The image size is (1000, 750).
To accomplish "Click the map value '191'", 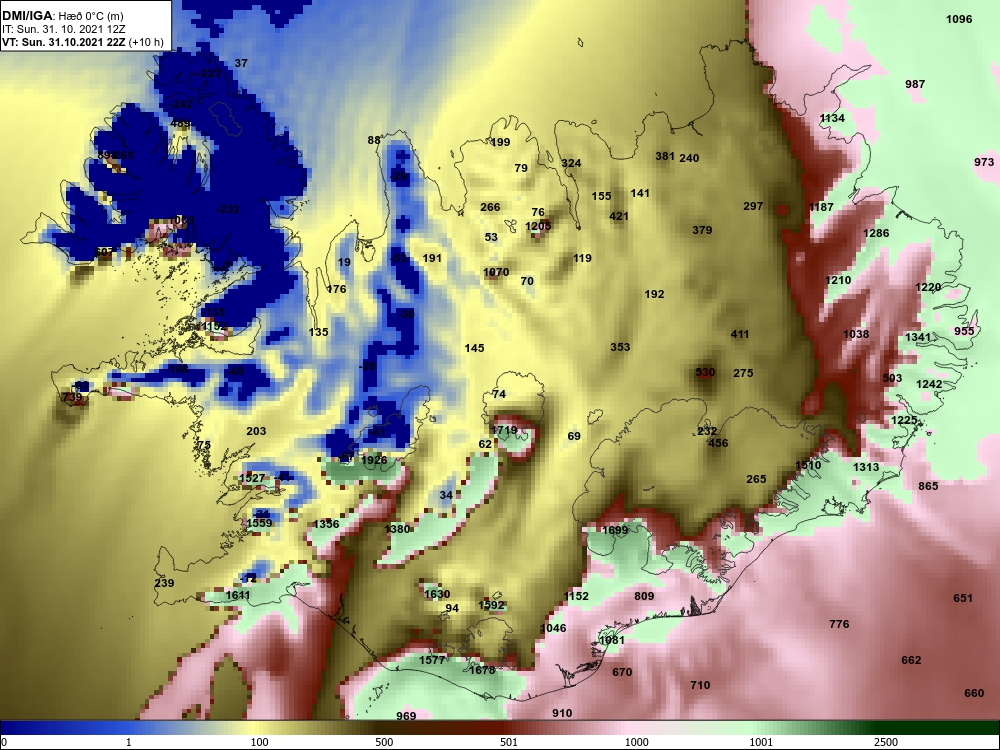I will point(432,258).
